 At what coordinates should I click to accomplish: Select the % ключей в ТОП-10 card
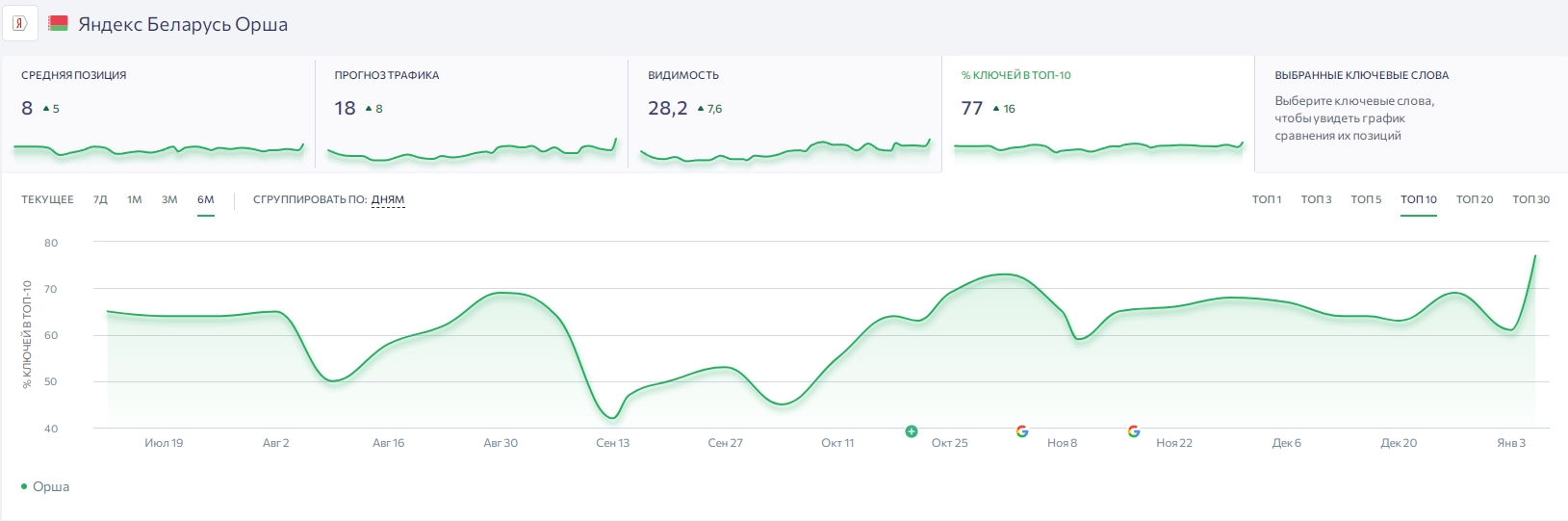1098,116
